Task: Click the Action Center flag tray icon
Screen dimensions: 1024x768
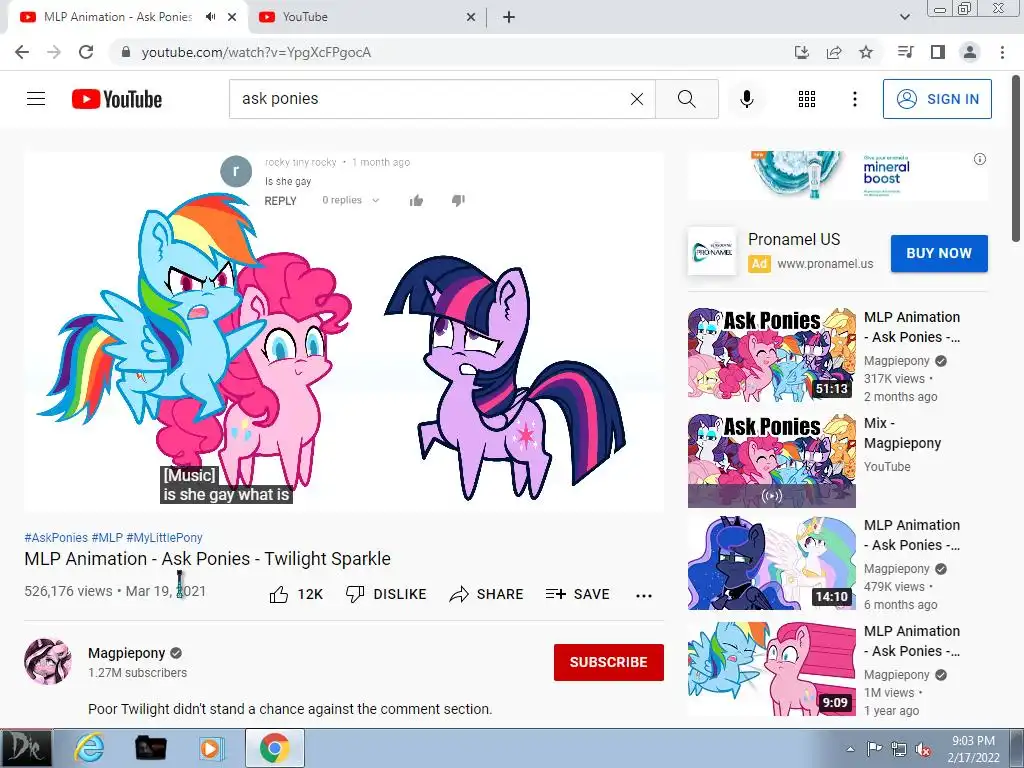Action: [x=874, y=749]
